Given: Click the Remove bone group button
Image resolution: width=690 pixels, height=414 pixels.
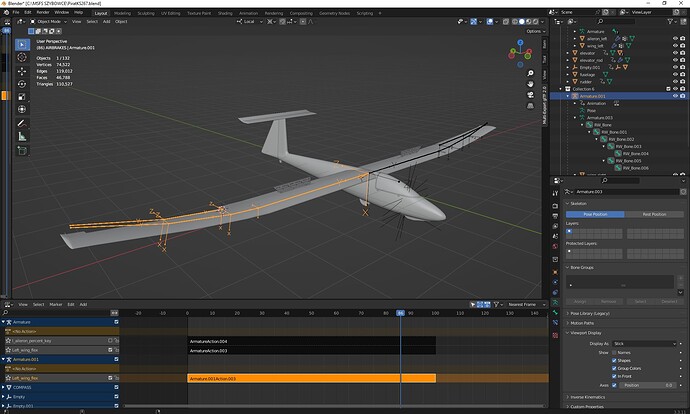Looking at the screenshot, I should (608, 301).
